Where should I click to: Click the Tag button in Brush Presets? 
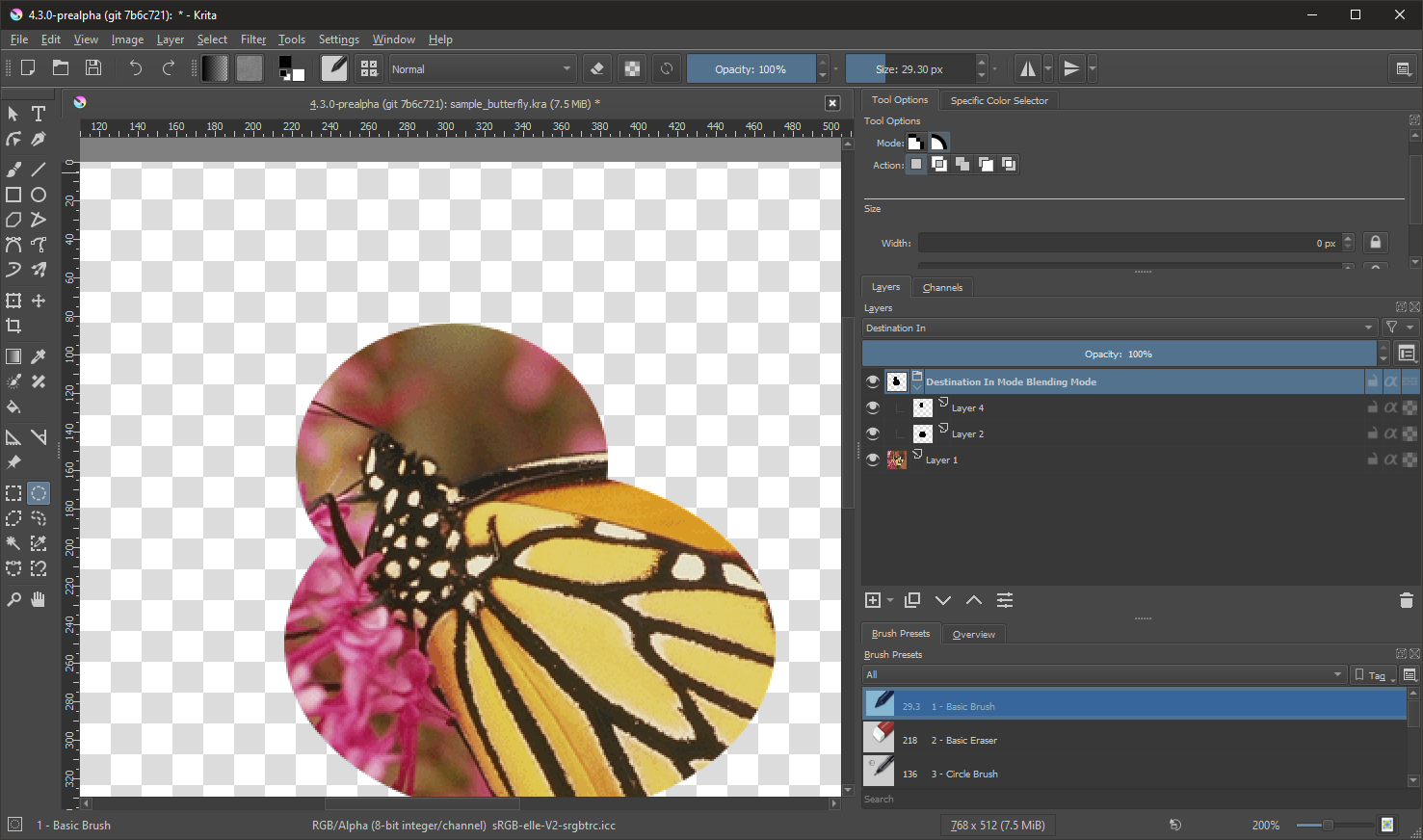pos(1375,675)
